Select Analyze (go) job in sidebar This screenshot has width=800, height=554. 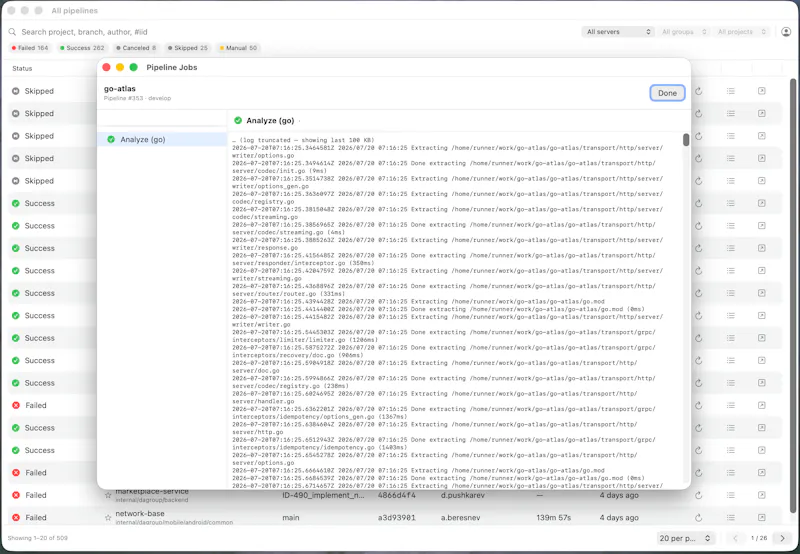(162, 139)
